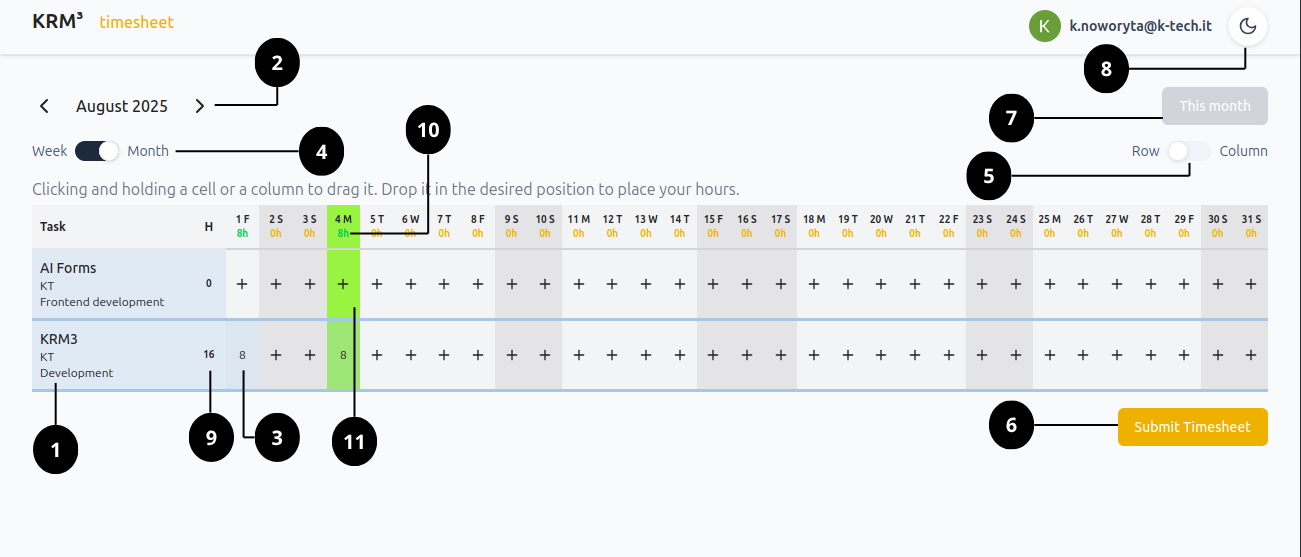This screenshot has width=1301, height=557.
Task: Add KRM3 hours on 31 S
Action: coord(1250,354)
